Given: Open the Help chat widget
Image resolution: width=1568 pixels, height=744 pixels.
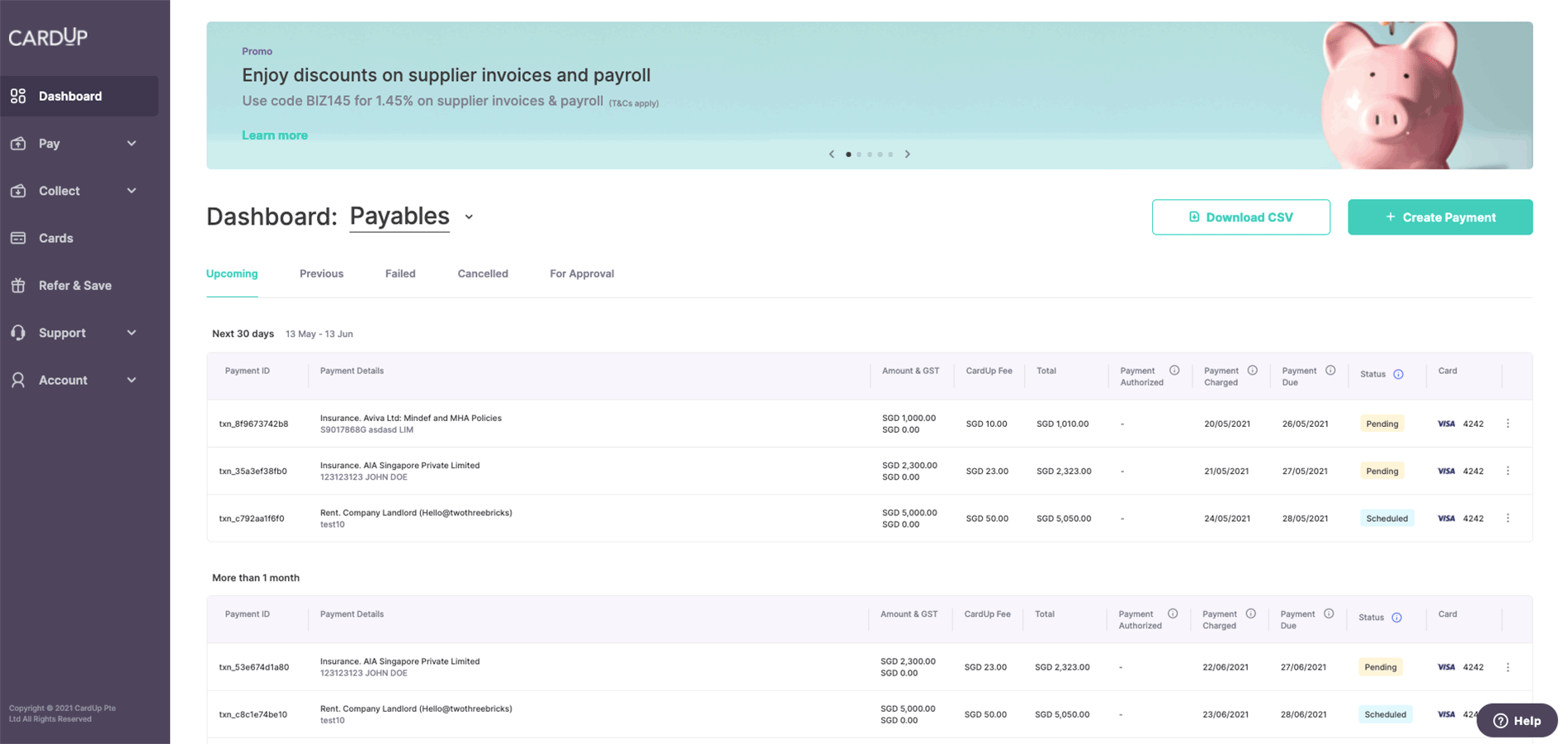Looking at the screenshot, I should (x=1517, y=720).
